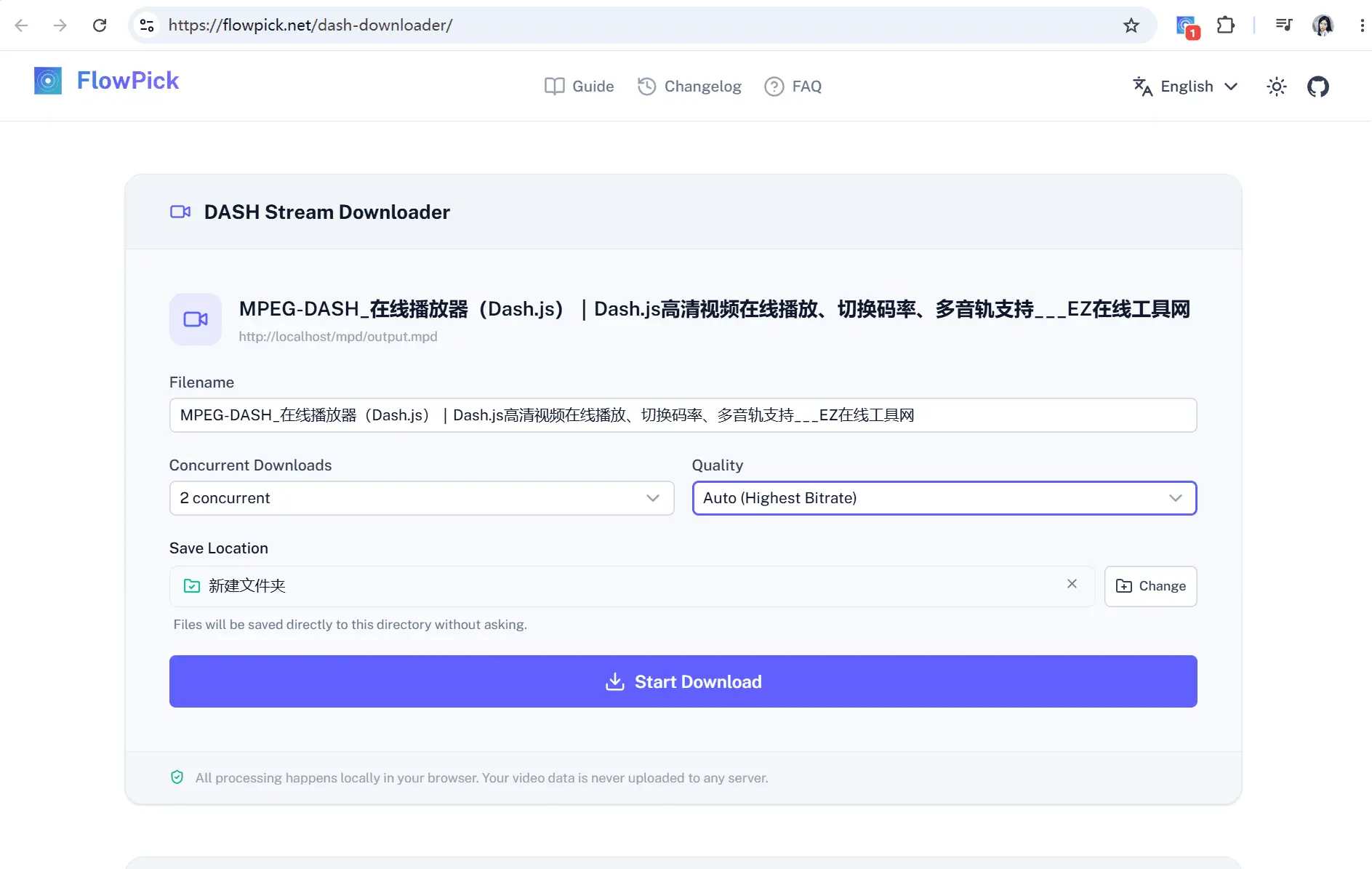1372x869 pixels.
Task: Focus the address bar URL
Action: (x=310, y=25)
